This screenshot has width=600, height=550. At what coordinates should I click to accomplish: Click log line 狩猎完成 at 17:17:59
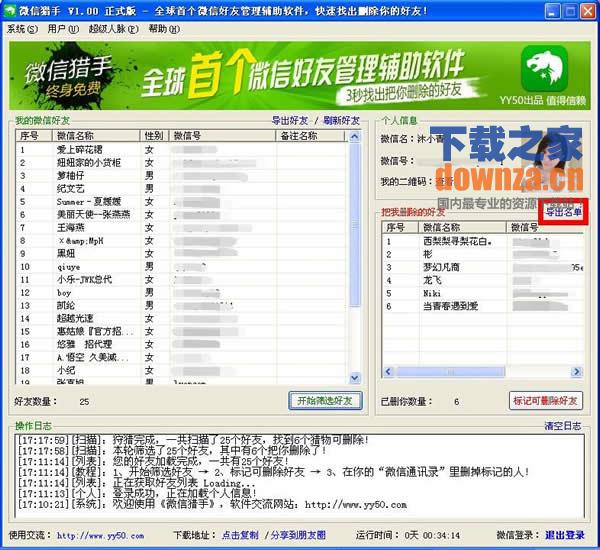(193, 440)
